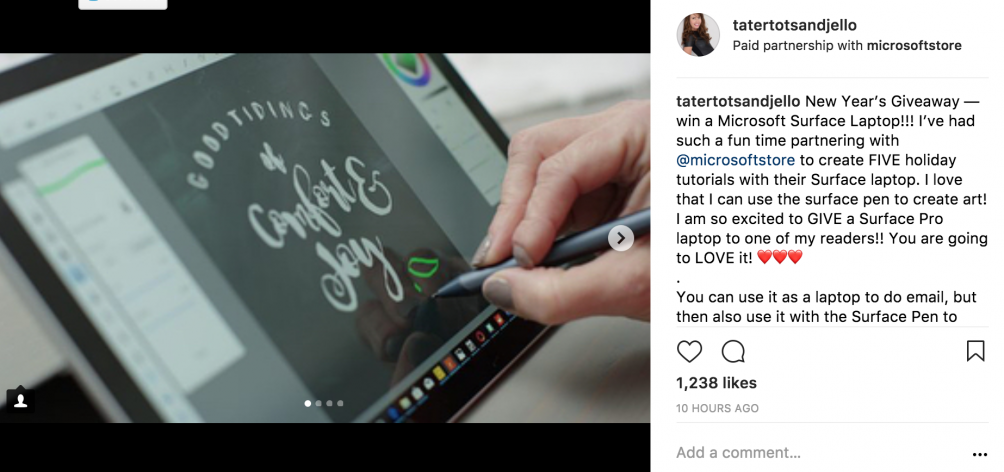Click the Surface tablet post photo

click(325, 238)
